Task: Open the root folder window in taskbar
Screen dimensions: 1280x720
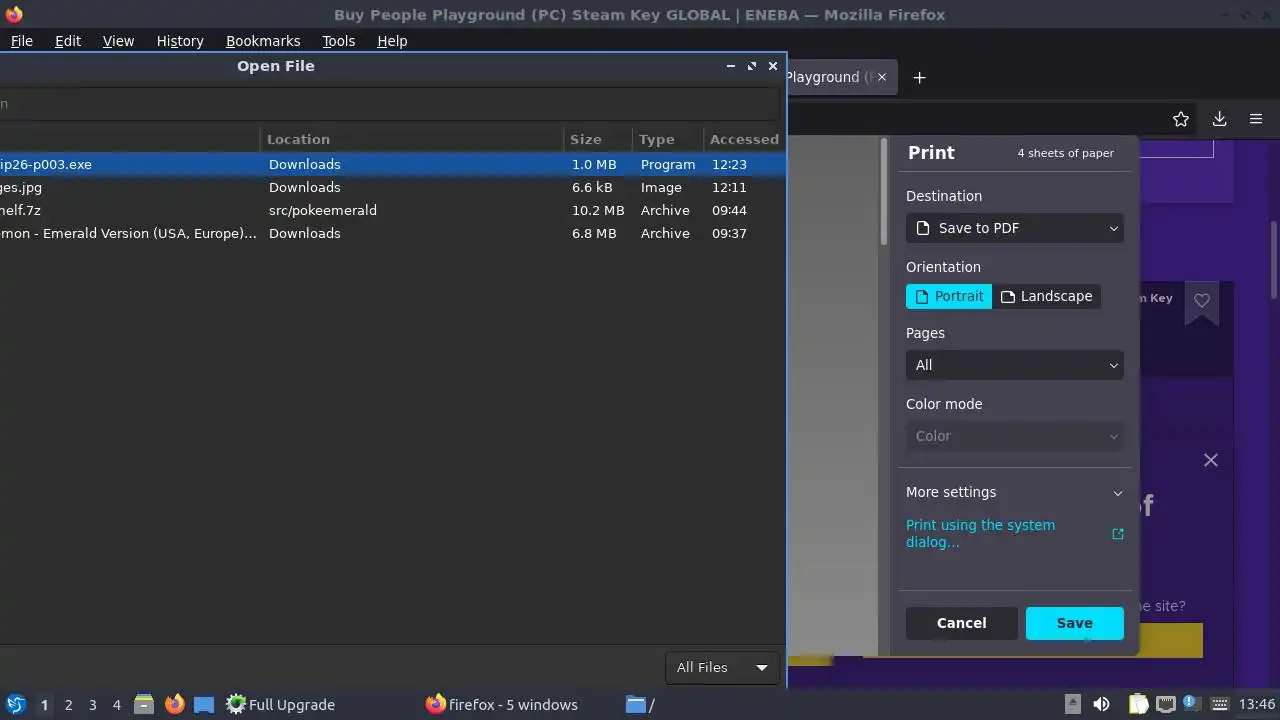Action: click(x=640, y=704)
